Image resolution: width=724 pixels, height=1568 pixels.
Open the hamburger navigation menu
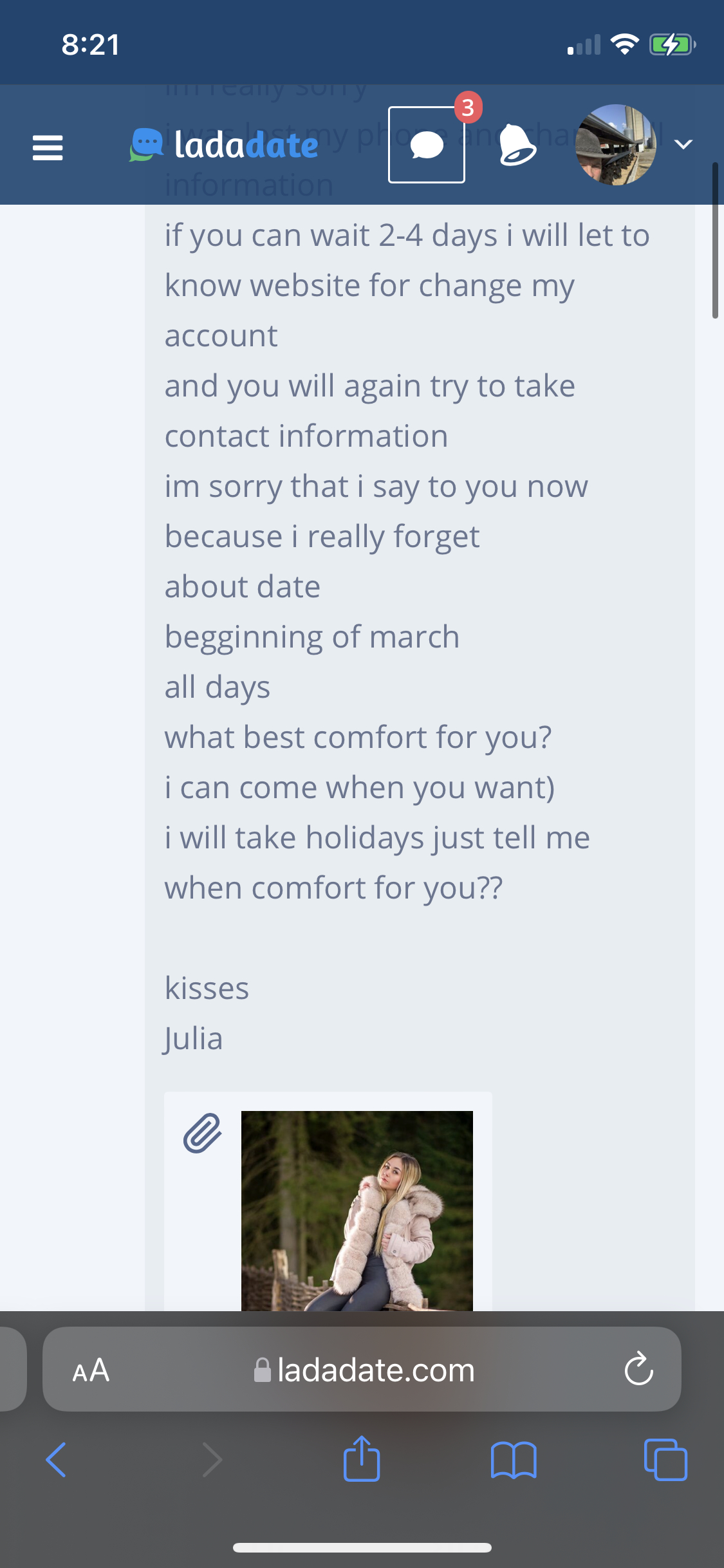(x=48, y=147)
